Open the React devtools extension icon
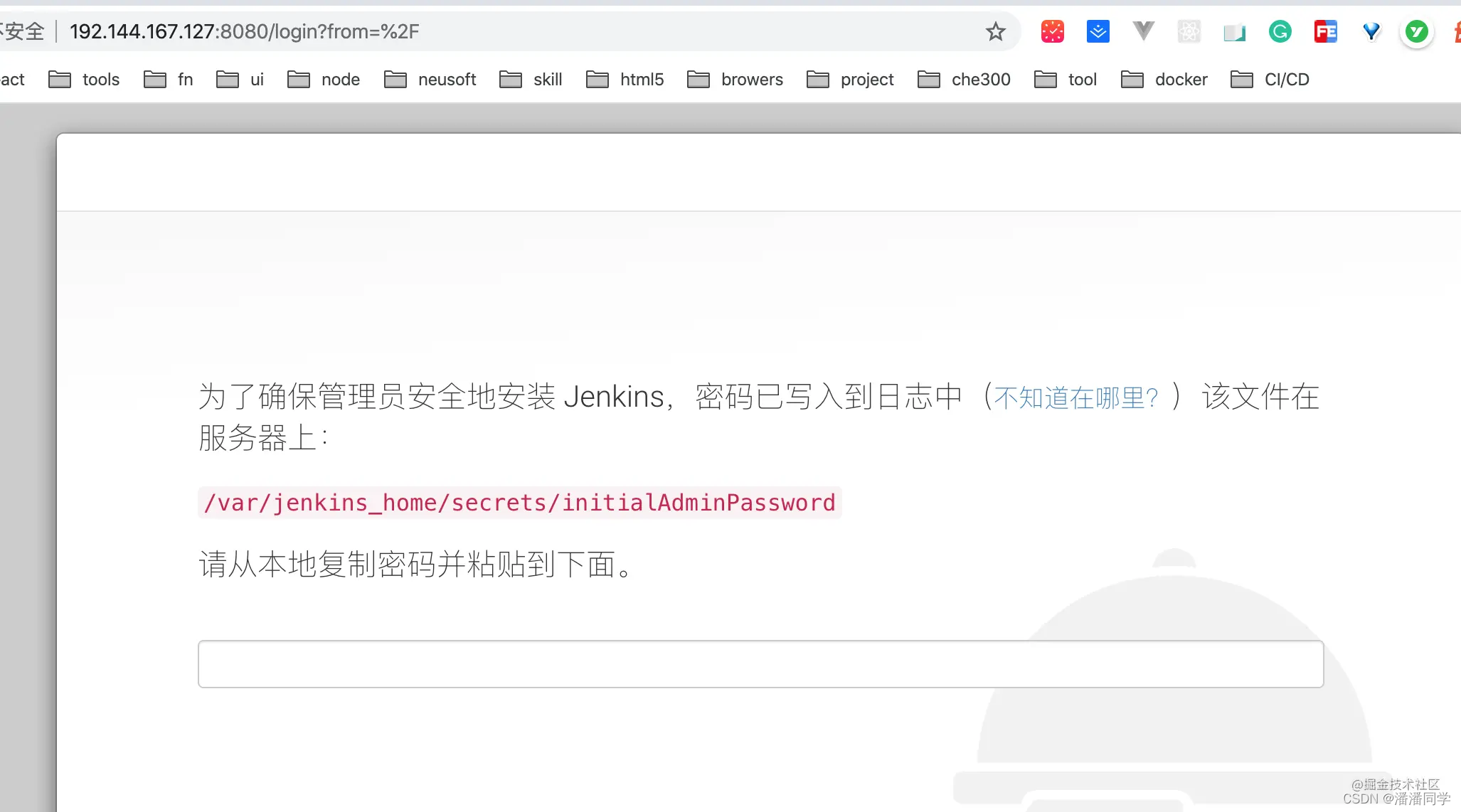The image size is (1461, 812). tap(1189, 31)
